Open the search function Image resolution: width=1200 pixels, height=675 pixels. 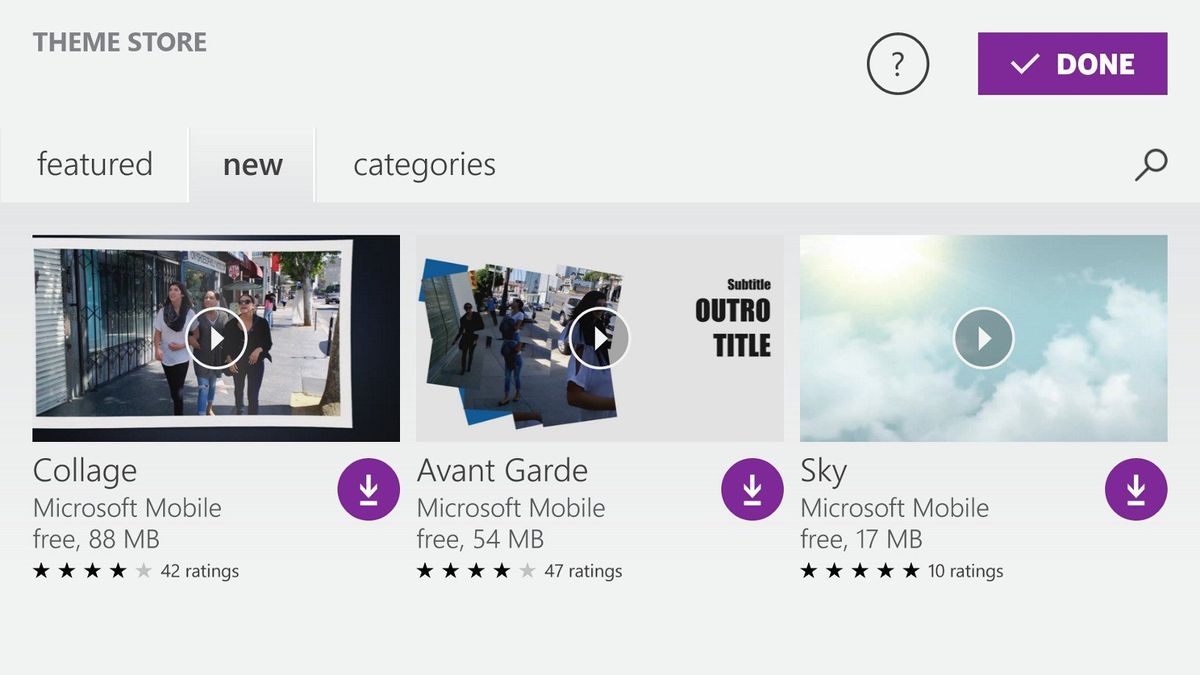click(1152, 164)
